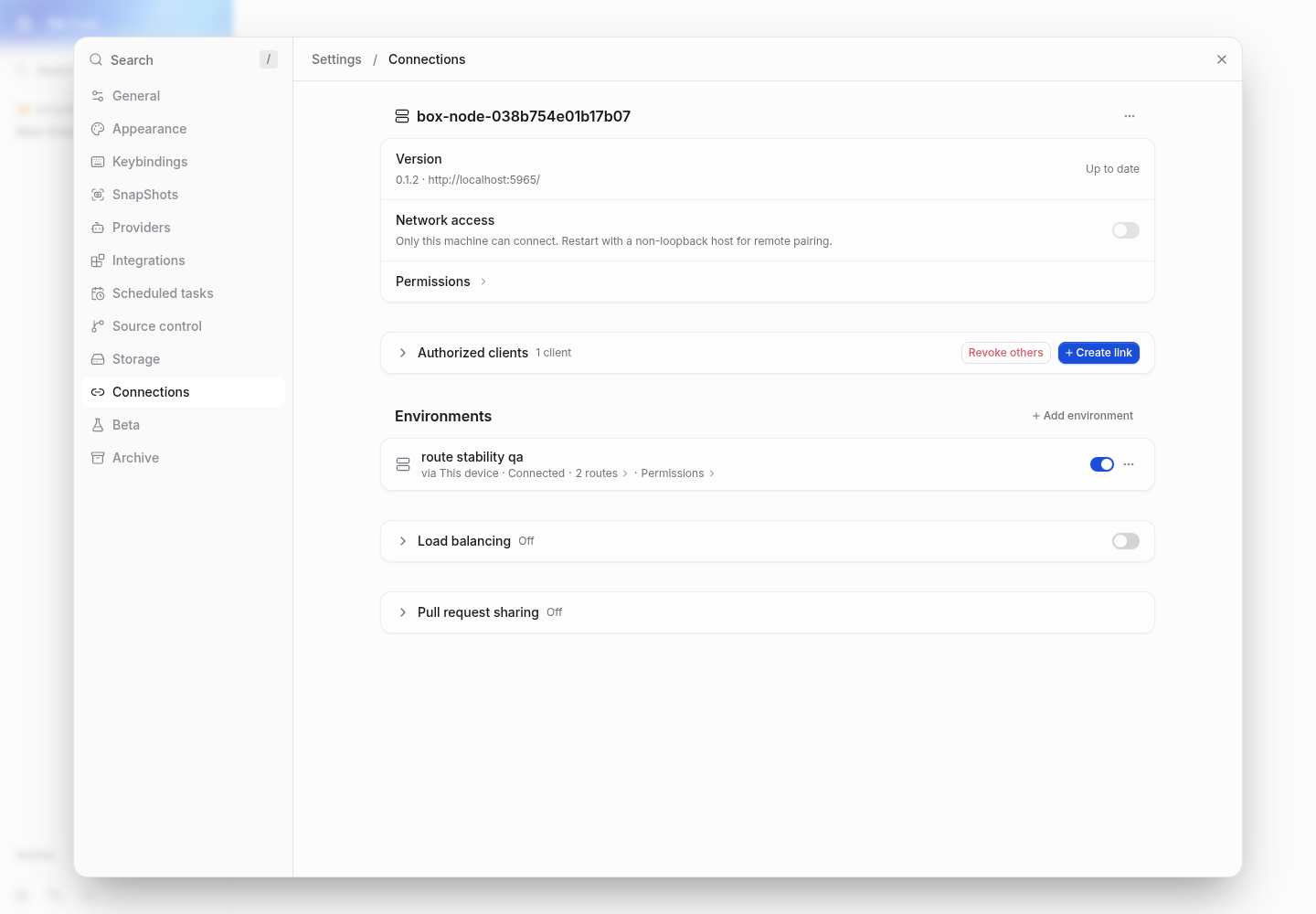Click the version text "0.1.2 · http://localhost:5965/"
Viewport: 1316px width, 914px height.
point(468,180)
